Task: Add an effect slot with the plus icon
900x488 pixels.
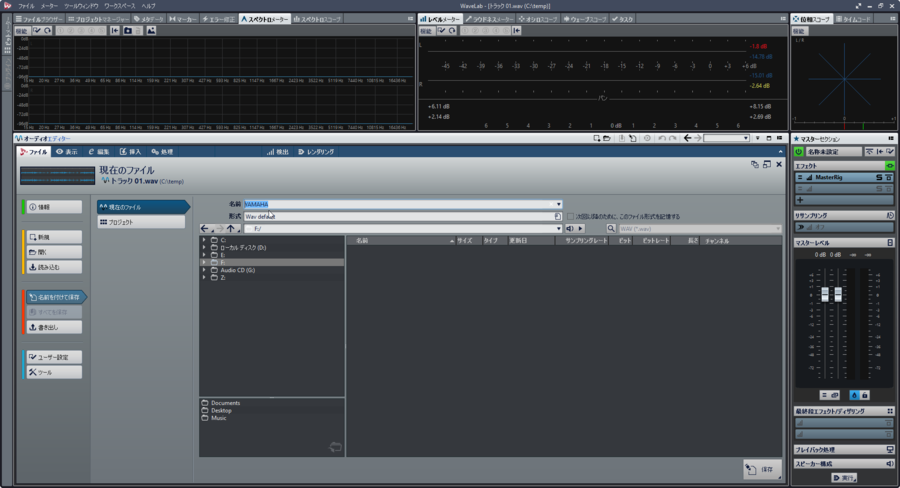Action: pos(800,200)
